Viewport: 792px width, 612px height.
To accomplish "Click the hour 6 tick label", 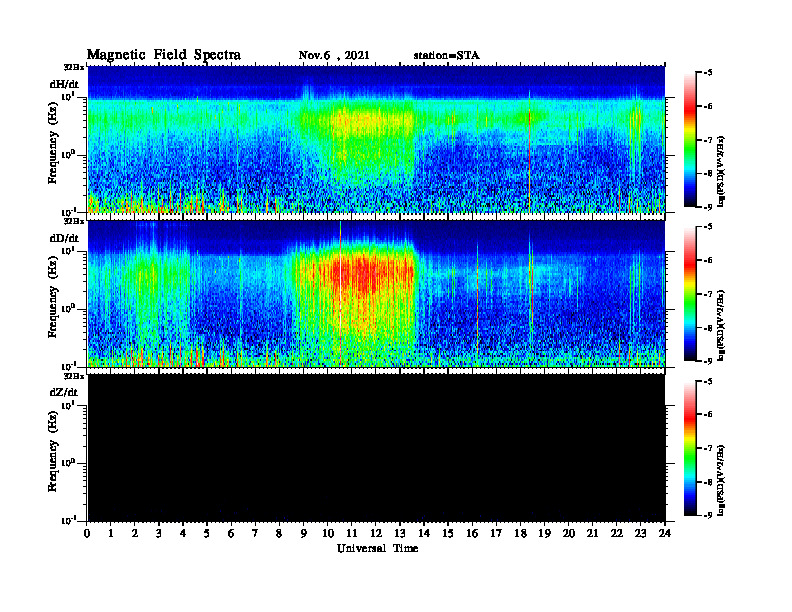I will (x=231, y=534).
